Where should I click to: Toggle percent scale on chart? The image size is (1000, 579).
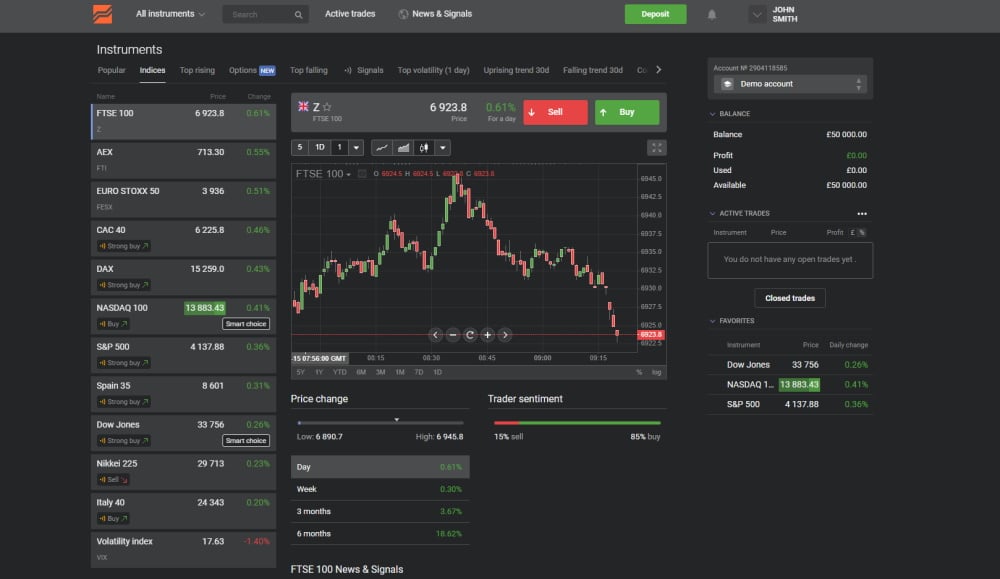pos(639,372)
